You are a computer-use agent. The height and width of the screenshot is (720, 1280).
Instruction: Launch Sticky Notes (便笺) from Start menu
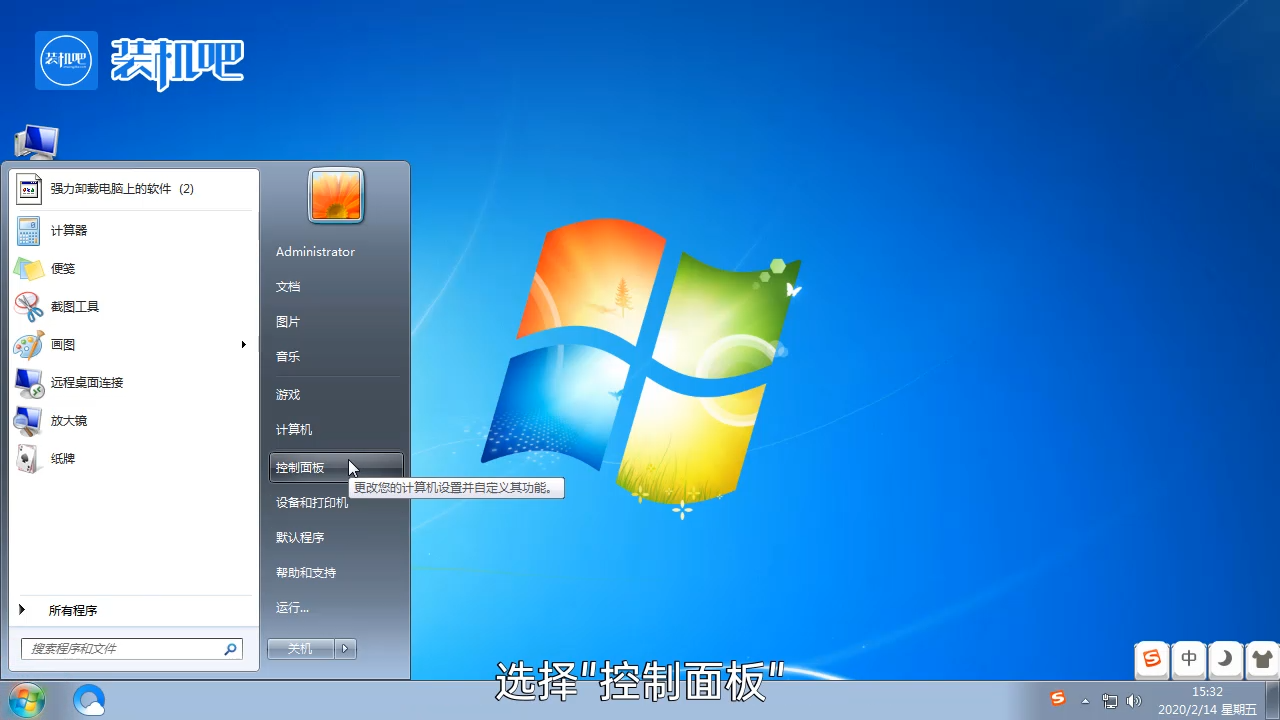(x=62, y=269)
